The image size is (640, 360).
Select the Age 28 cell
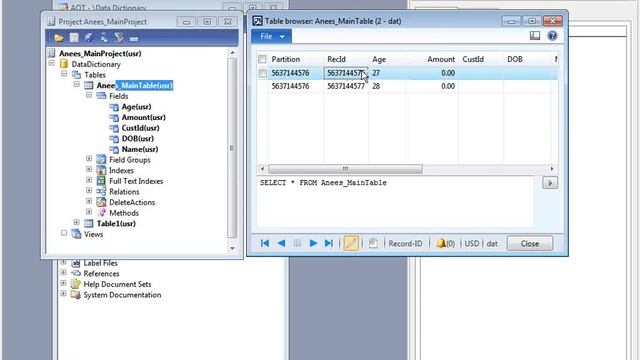point(387,86)
